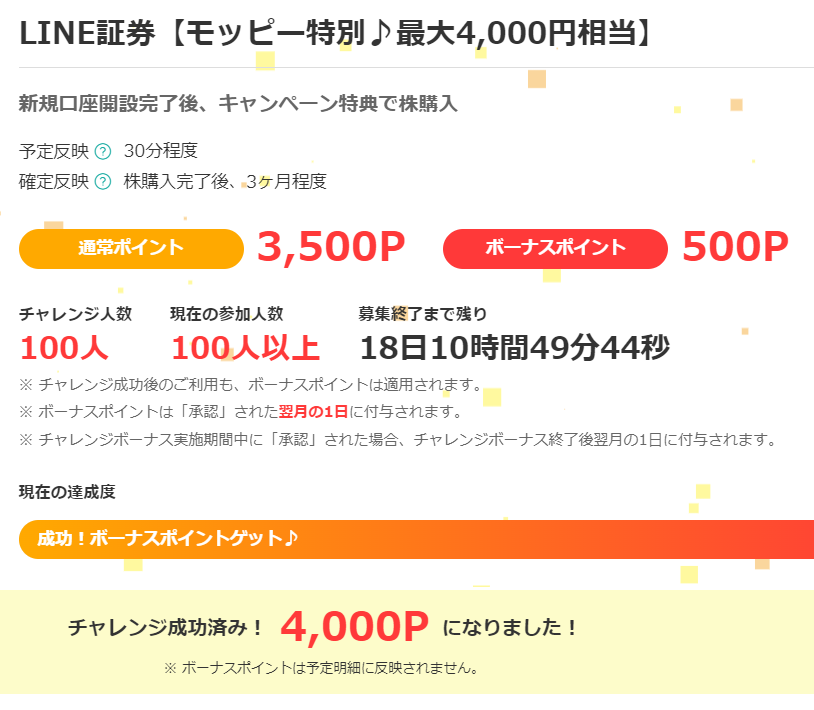
Task: Click the チャレンジ成功済み！ banner text
Action: click(x=167, y=628)
